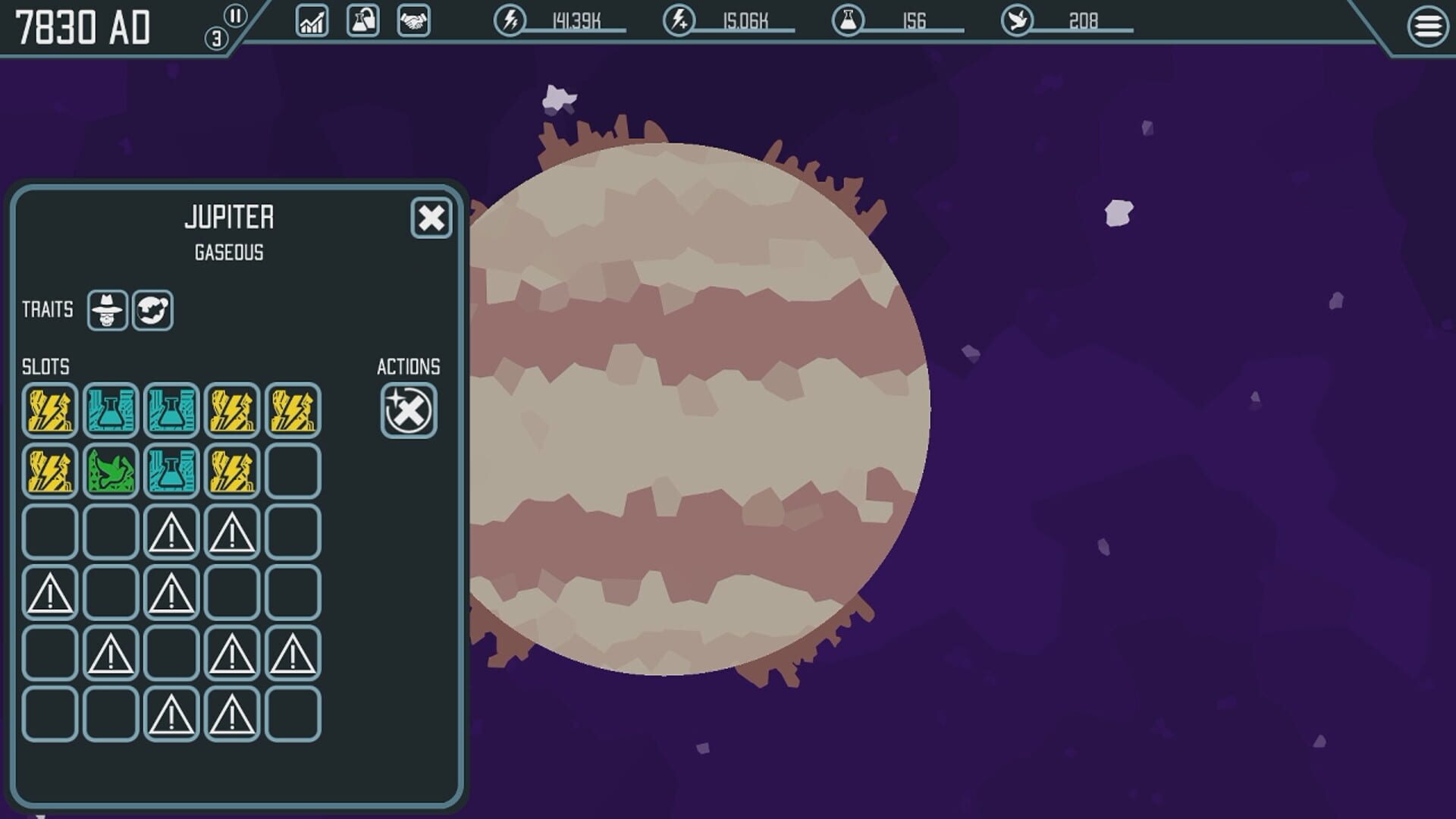The width and height of the screenshot is (1456, 819).
Task: Open the research unlock screen
Action: pyautogui.click(x=361, y=21)
